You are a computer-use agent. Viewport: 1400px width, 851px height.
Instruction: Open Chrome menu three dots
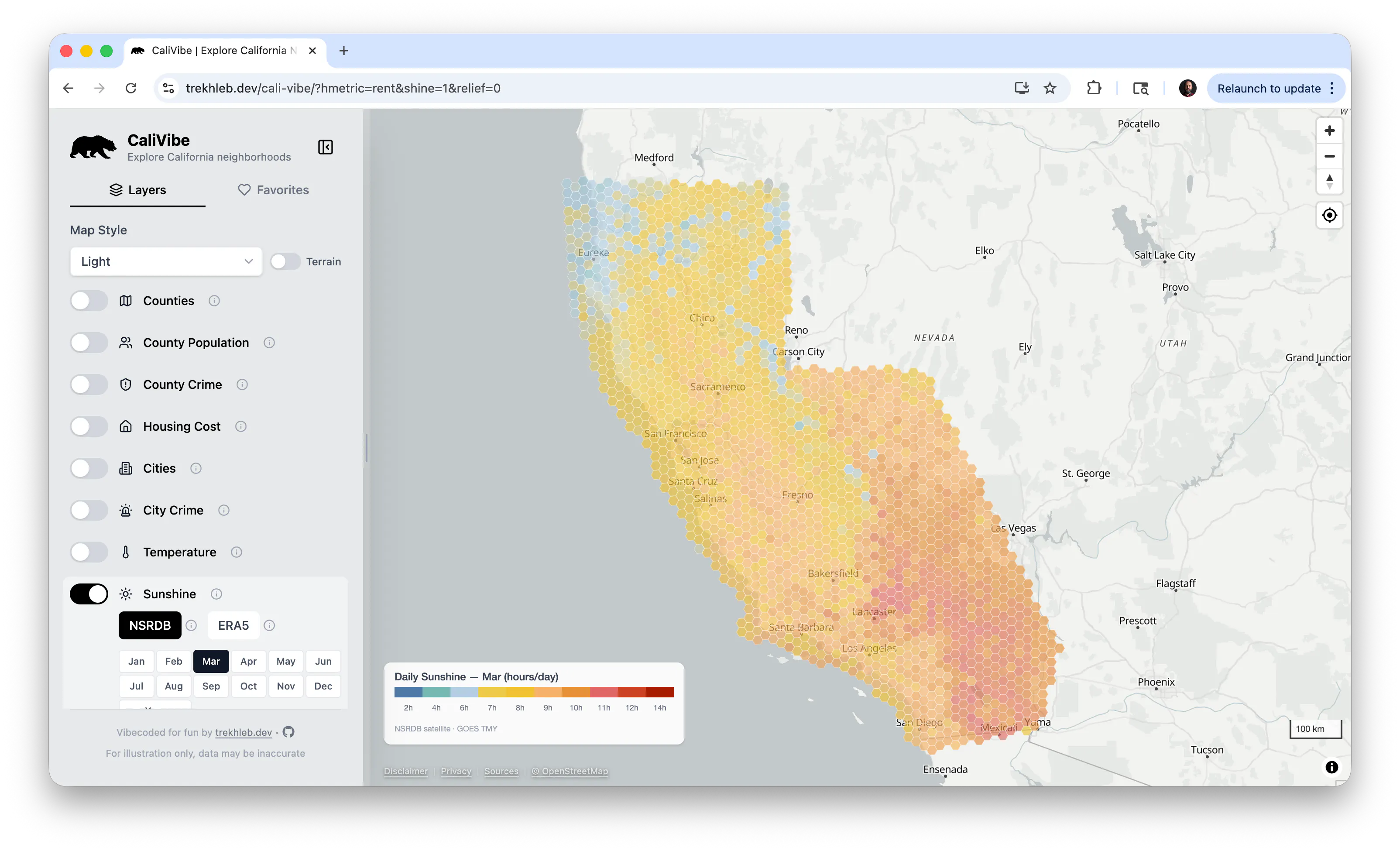pos(1332,88)
